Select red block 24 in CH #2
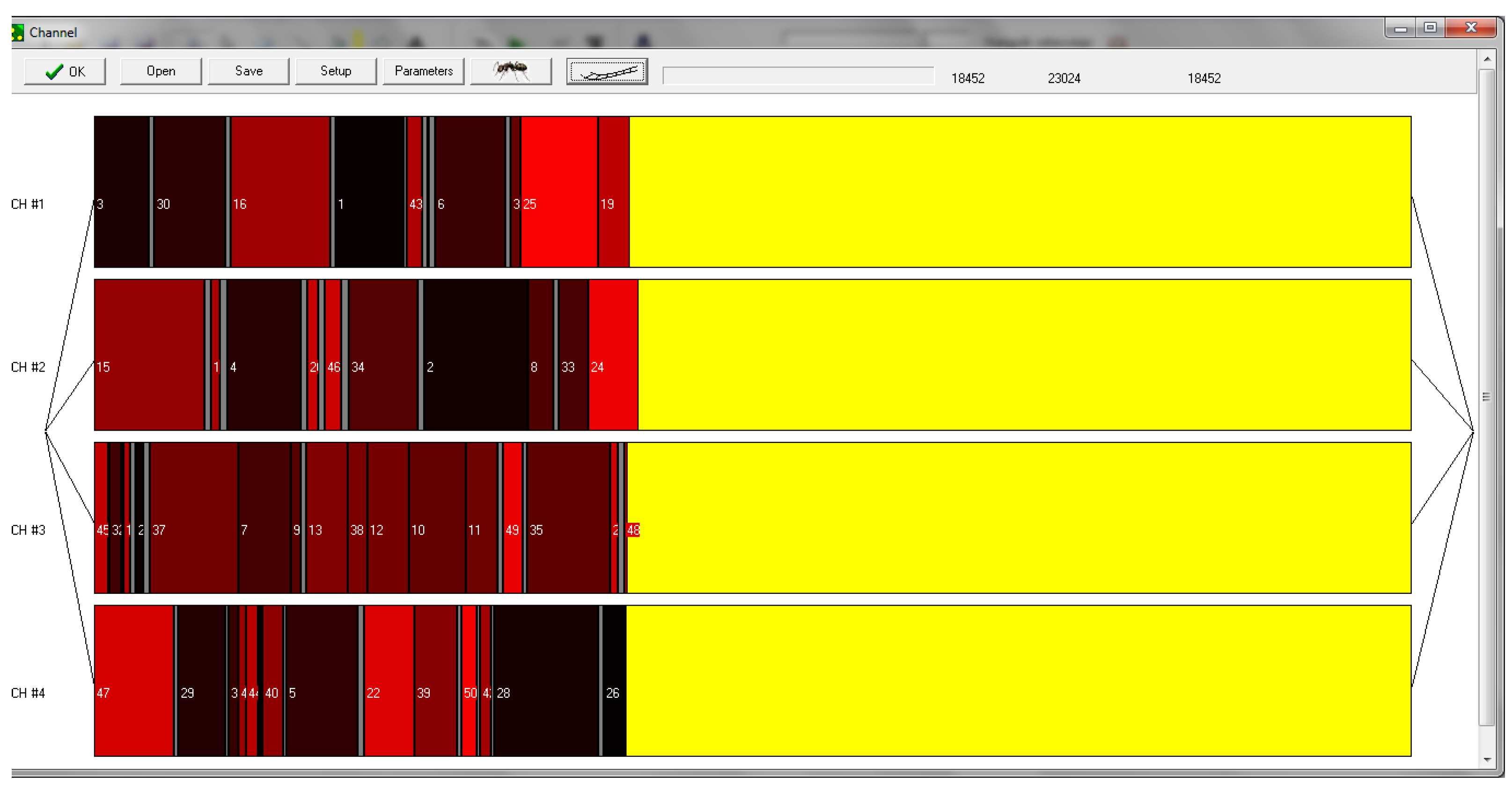Viewport: 1512px width, 790px height. click(x=613, y=354)
